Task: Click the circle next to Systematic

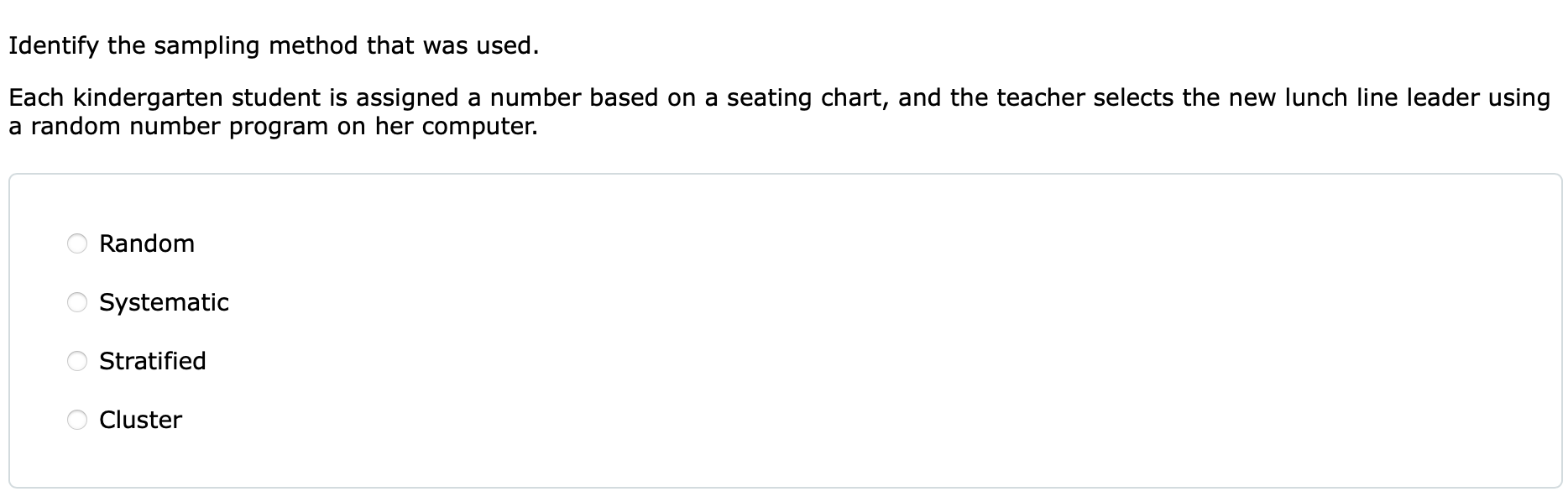Action: (x=78, y=303)
